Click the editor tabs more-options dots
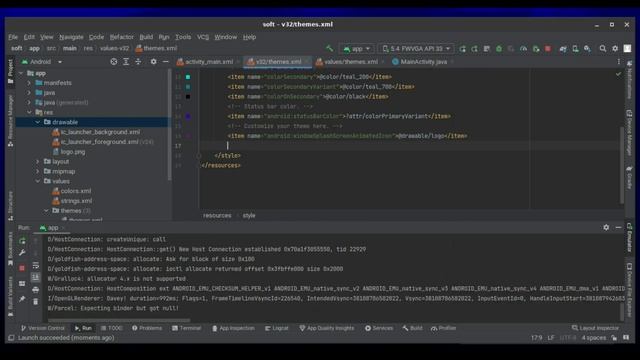Image resolution: width=640 pixels, height=360 pixels. [x=619, y=62]
